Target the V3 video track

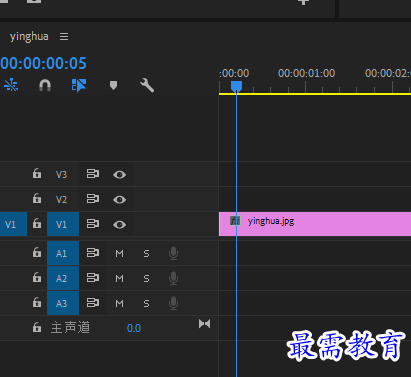[x=63, y=174]
